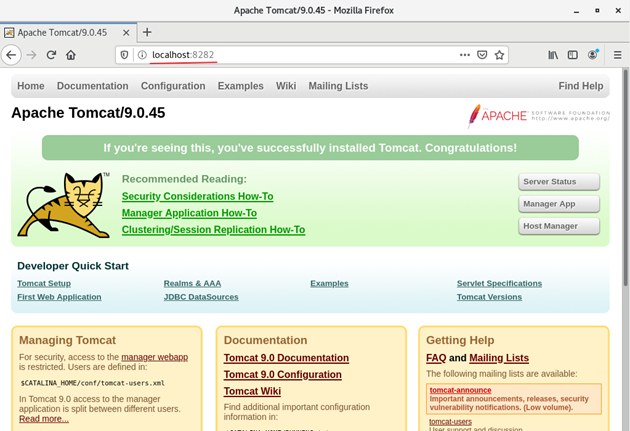
Task: Open Servlet Specifications link
Action: coord(499,284)
